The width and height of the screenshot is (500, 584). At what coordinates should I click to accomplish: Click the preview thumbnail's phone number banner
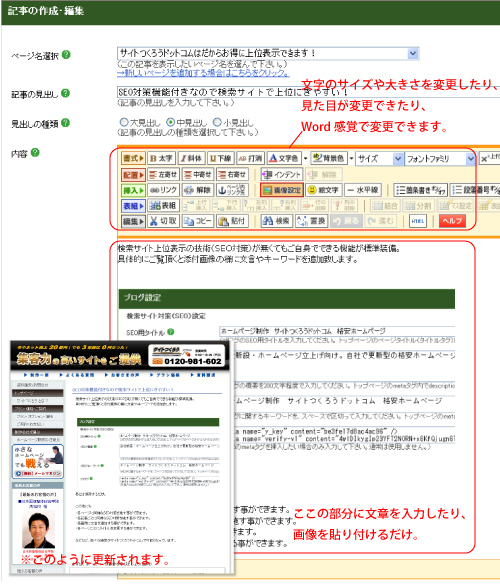click(x=187, y=356)
